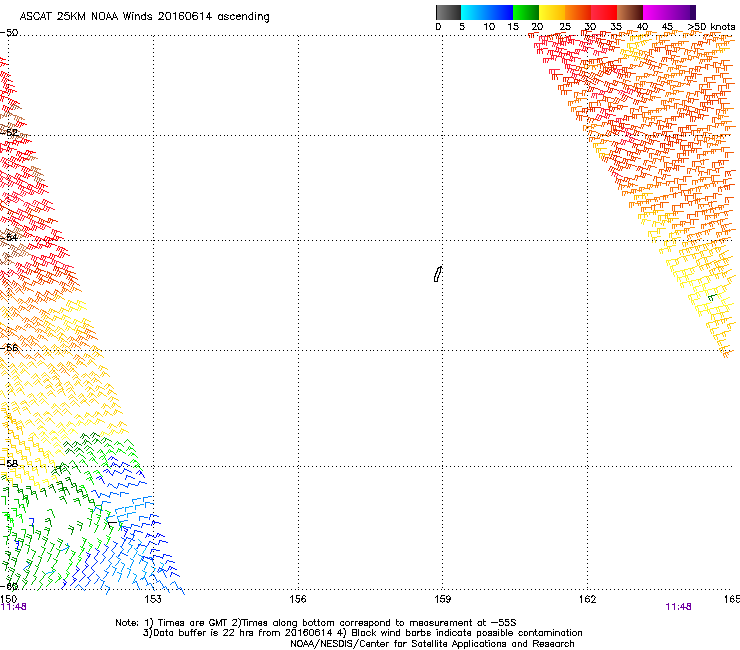The height and width of the screenshot is (650, 740).
Task: Click the cyan 5-10 knots legend swatch
Action: click(474, 12)
